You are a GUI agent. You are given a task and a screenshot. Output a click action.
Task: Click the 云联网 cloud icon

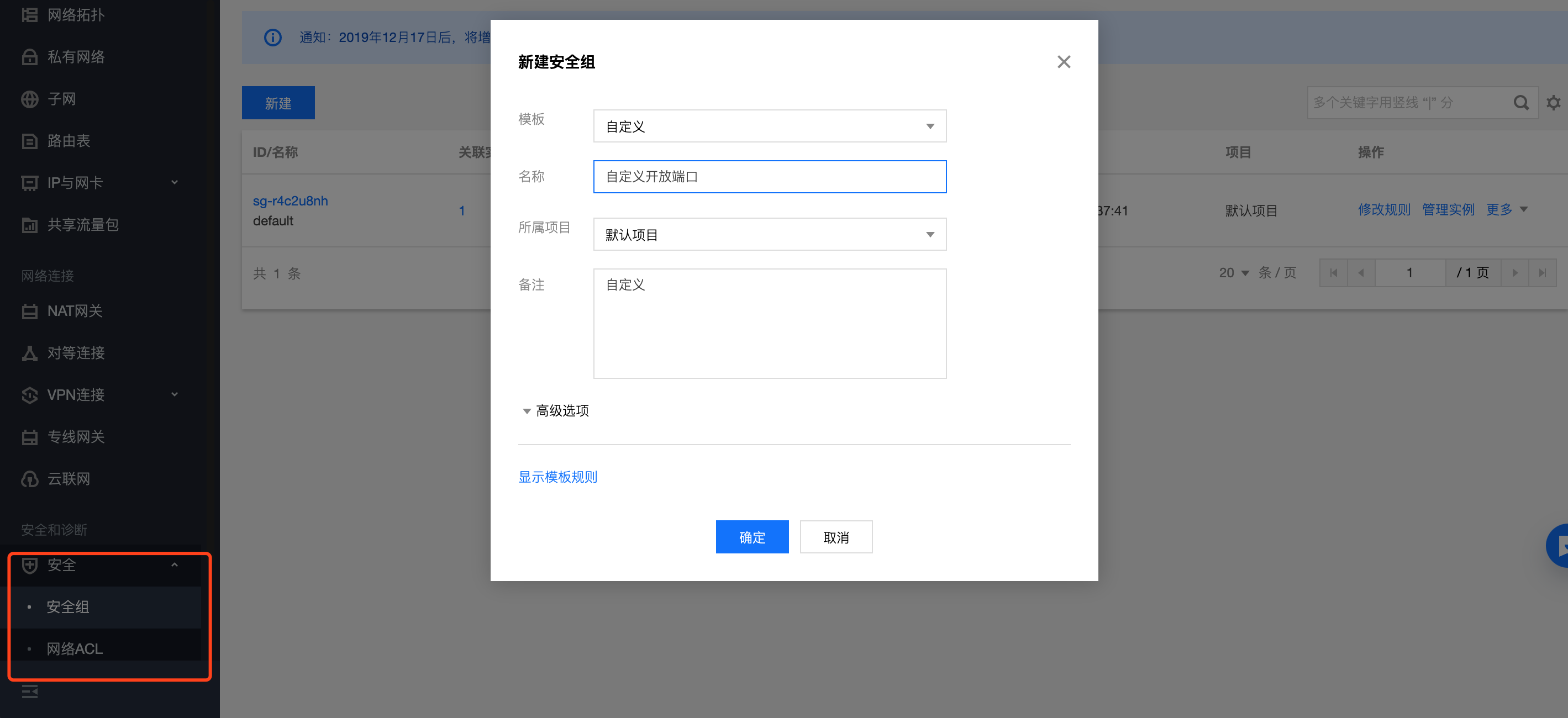pyautogui.click(x=29, y=479)
